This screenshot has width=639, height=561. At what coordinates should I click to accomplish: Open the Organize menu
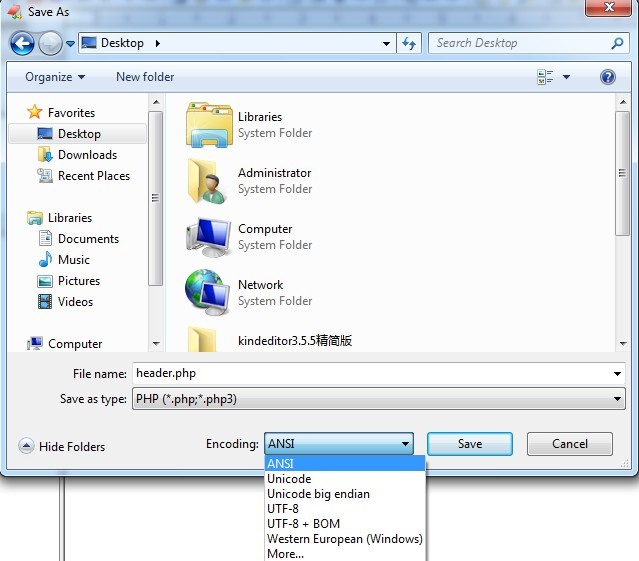click(55, 77)
